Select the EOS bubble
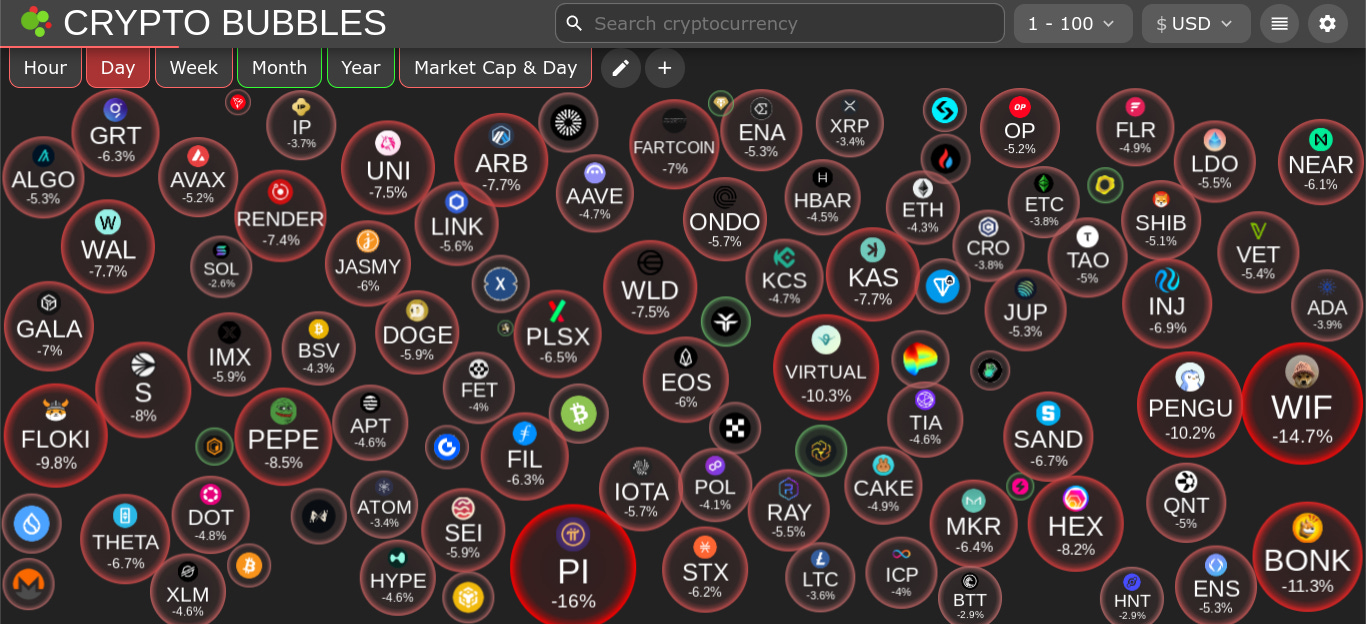This screenshot has height=624, width=1366. tap(686, 380)
